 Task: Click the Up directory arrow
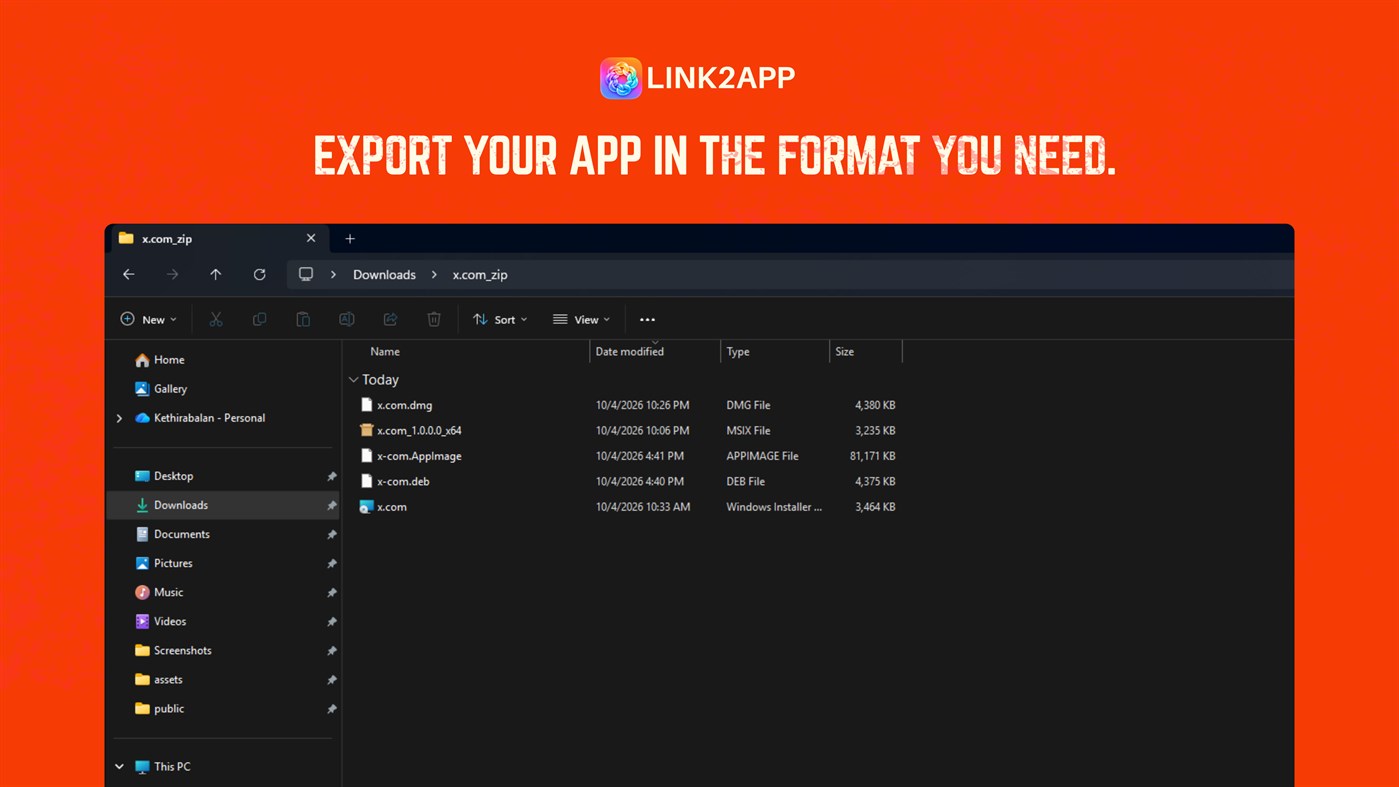216,274
